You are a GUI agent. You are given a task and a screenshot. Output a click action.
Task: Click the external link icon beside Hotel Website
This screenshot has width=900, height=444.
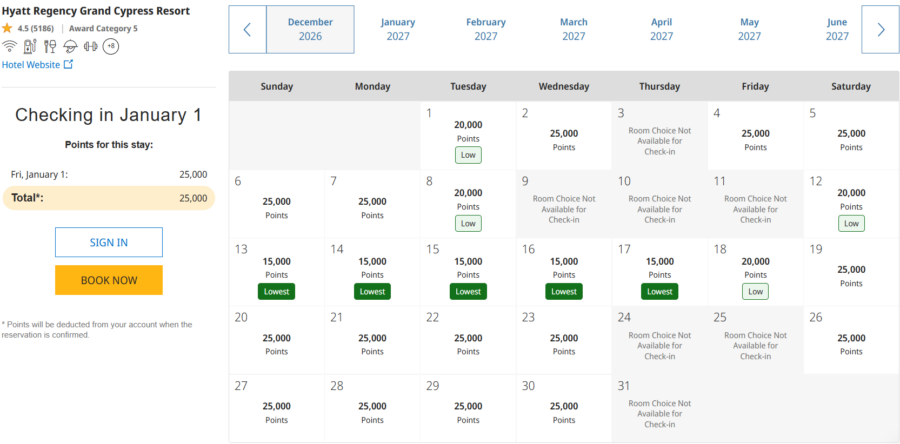[x=68, y=64]
